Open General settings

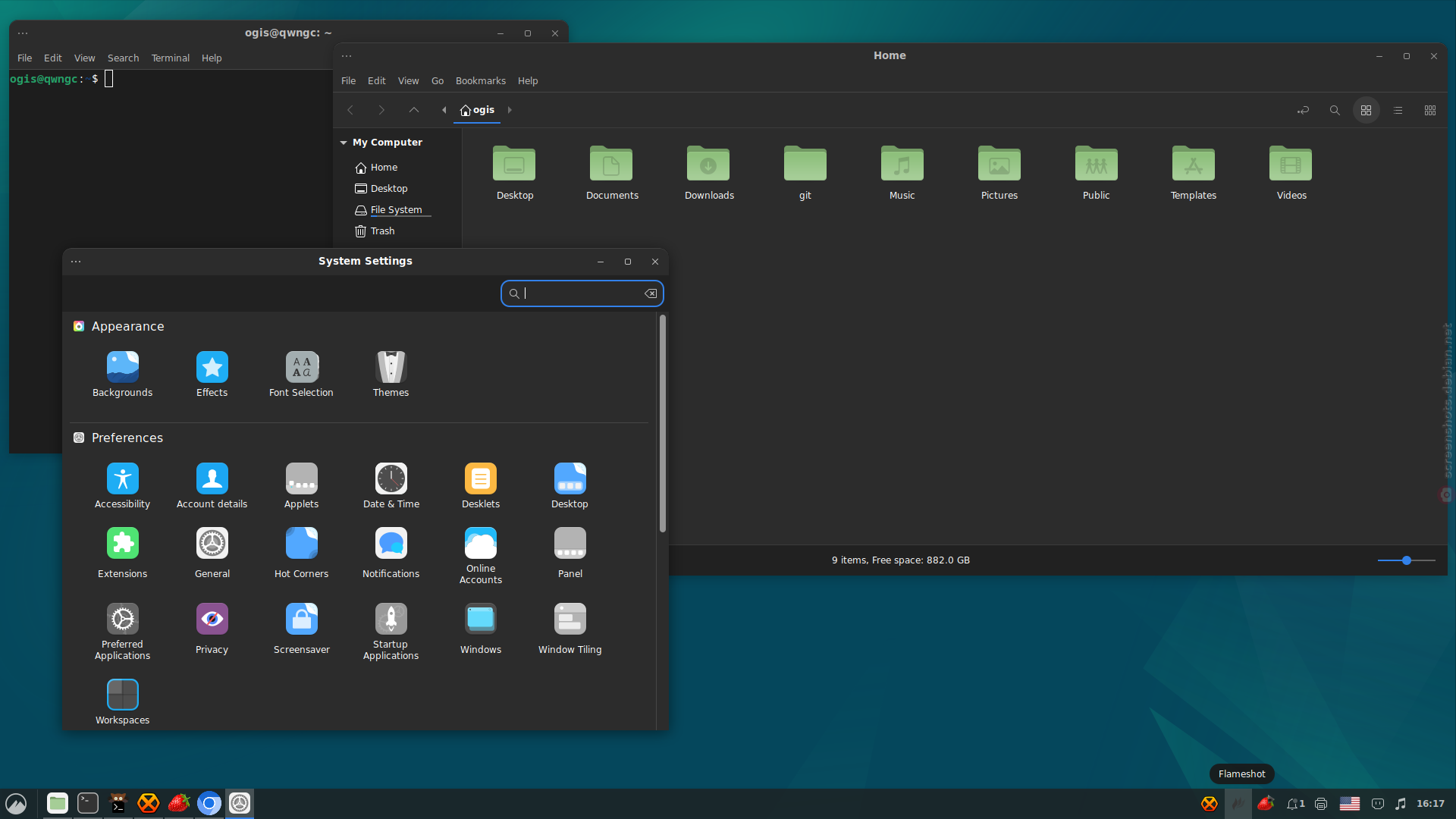click(212, 554)
